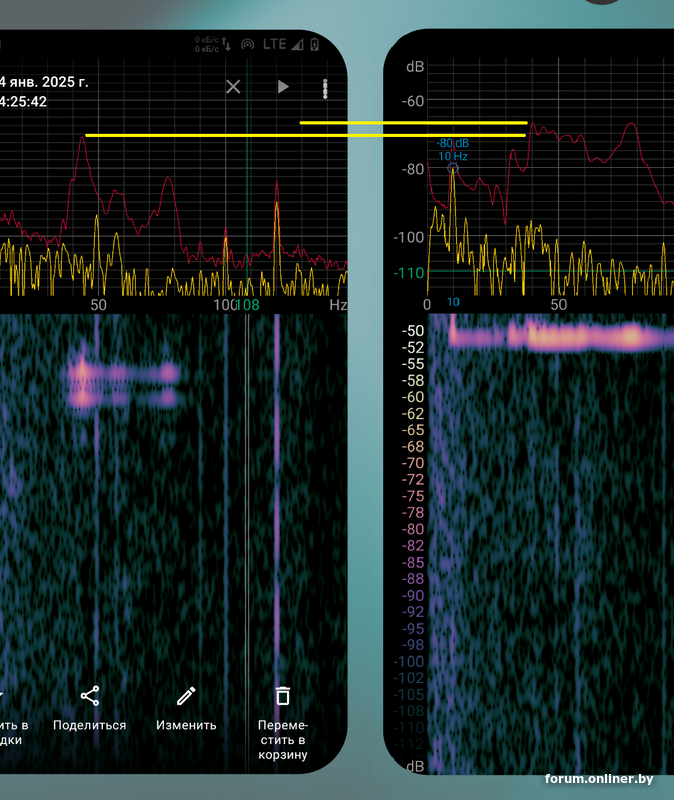674x800 pixels.
Task: Tap the battery status icon
Action: tap(315, 44)
